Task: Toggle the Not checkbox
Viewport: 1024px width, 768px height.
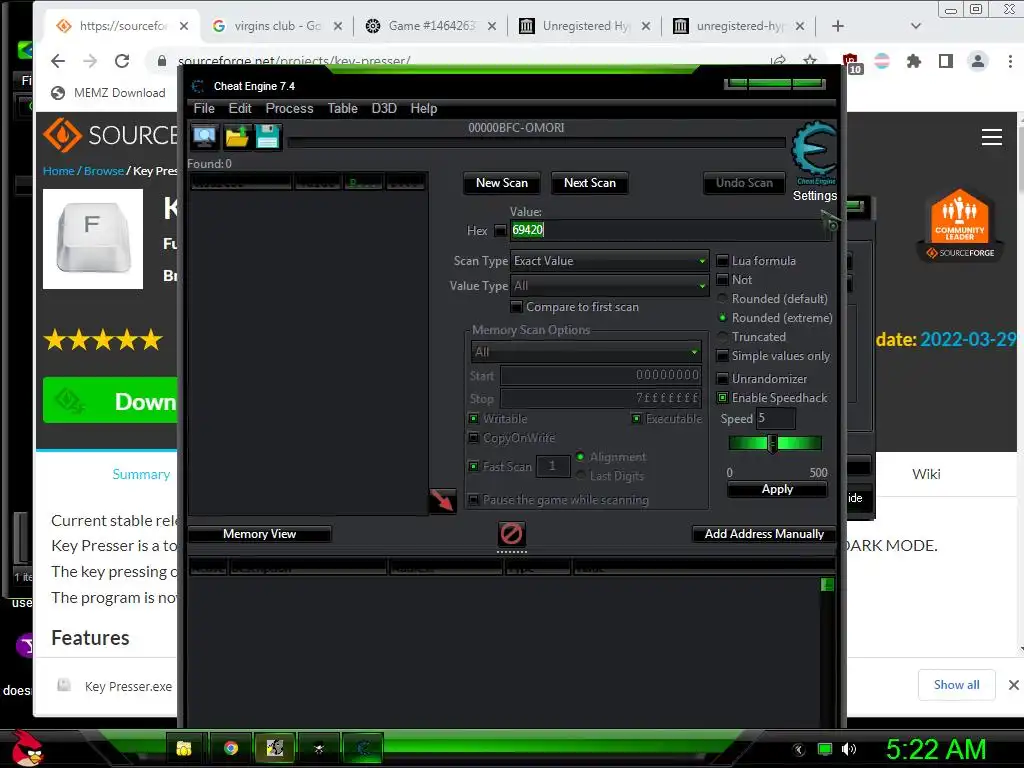Action: coord(722,280)
